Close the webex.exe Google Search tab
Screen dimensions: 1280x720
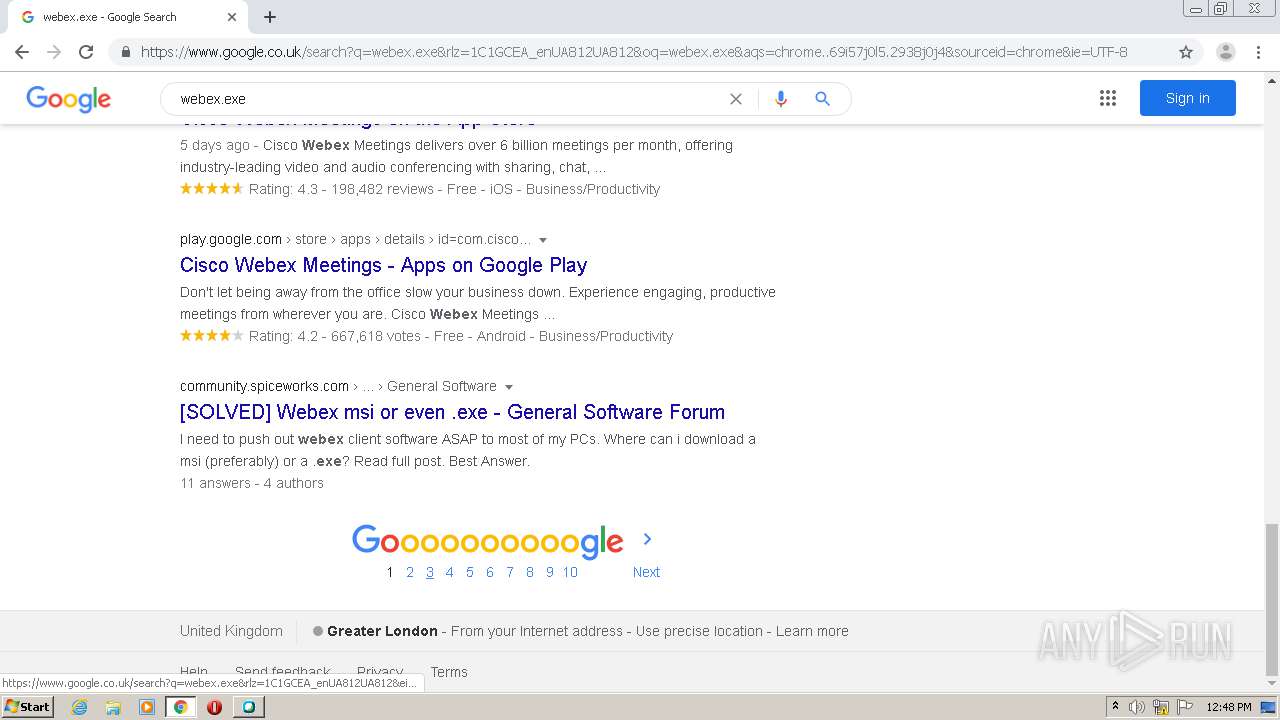point(232,17)
